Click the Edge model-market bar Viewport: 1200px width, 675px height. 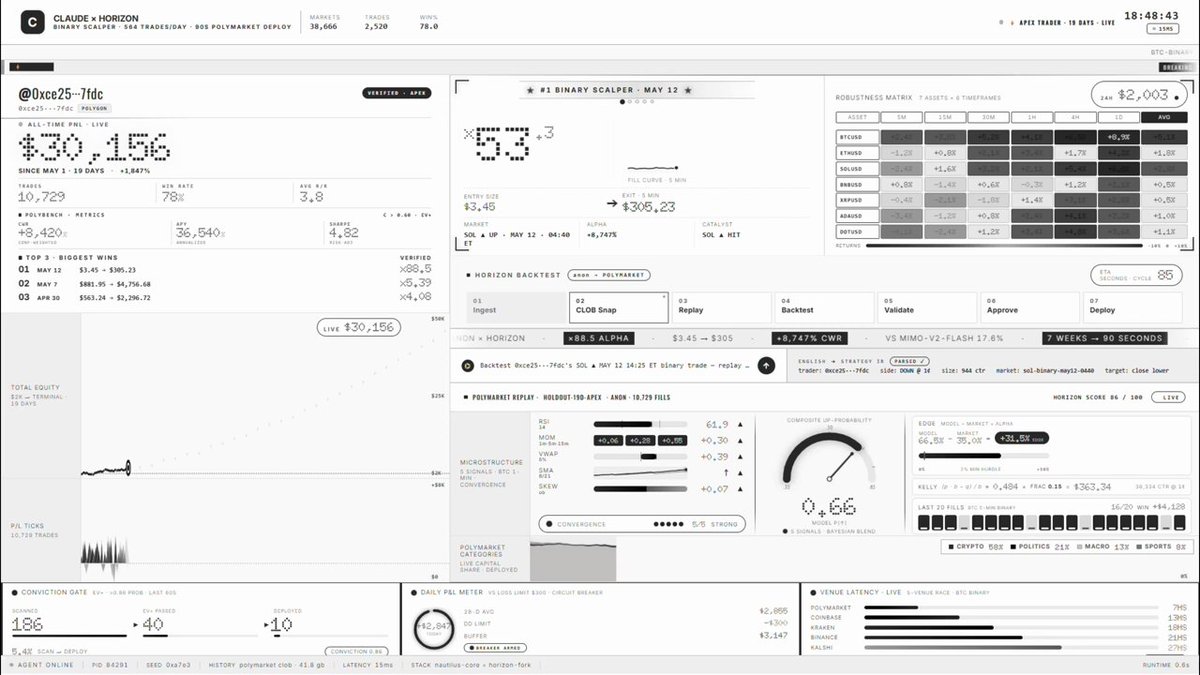tap(983, 457)
